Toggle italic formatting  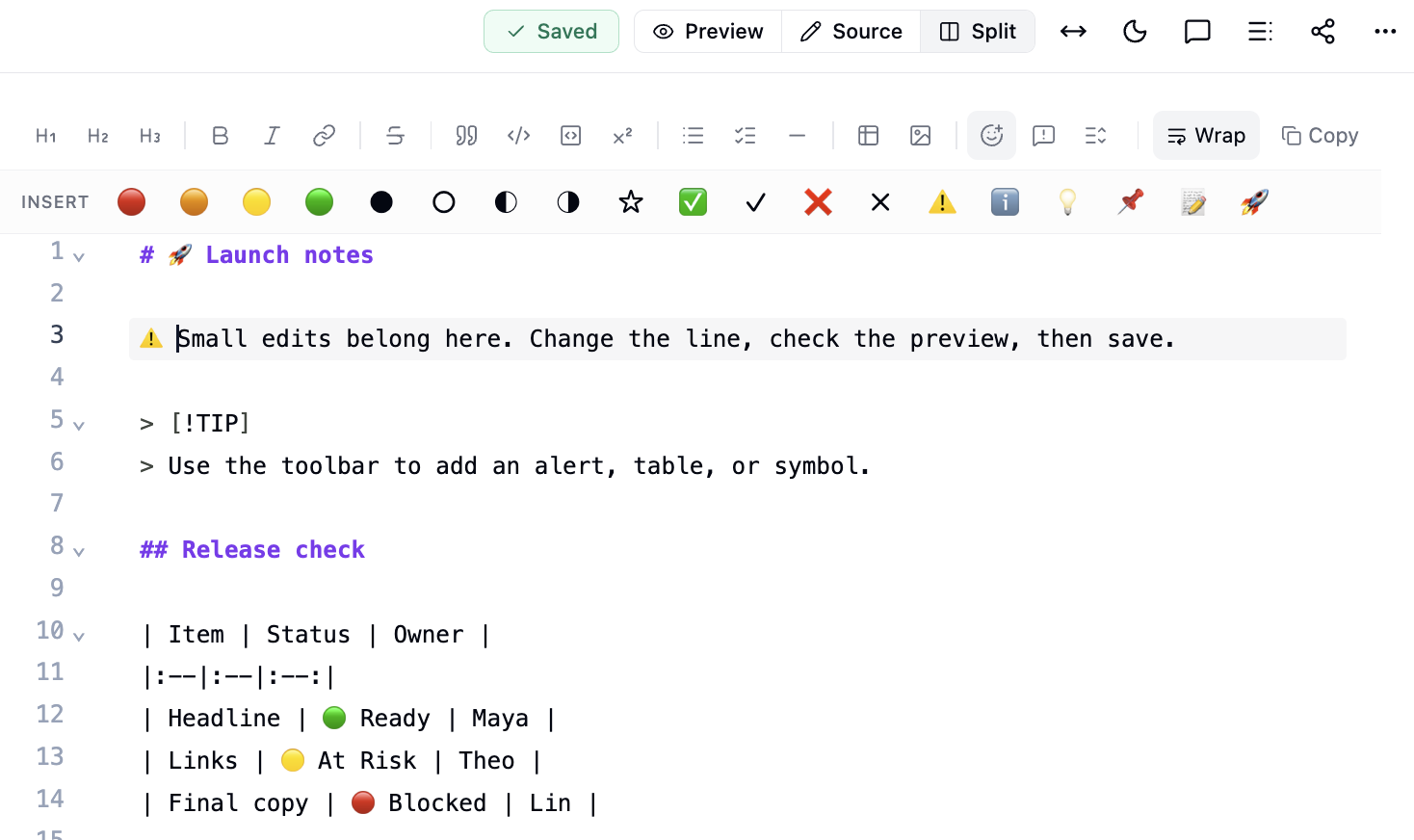tap(273, 136)
